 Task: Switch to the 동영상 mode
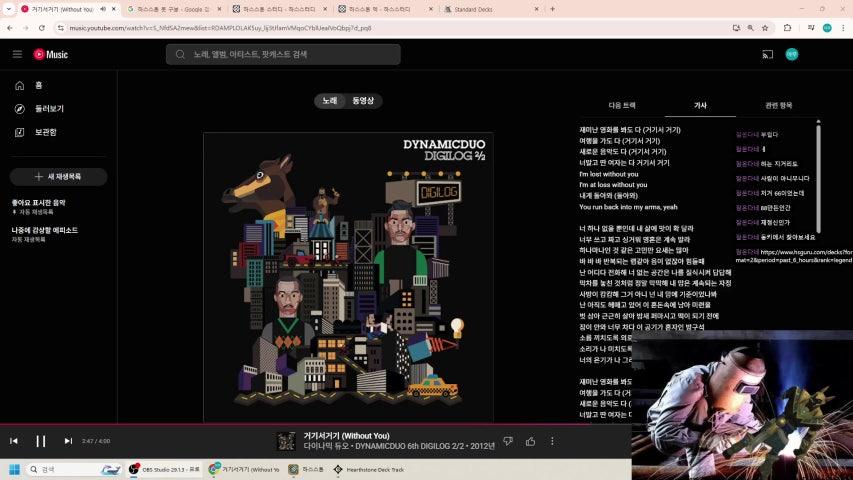point(363,101)
